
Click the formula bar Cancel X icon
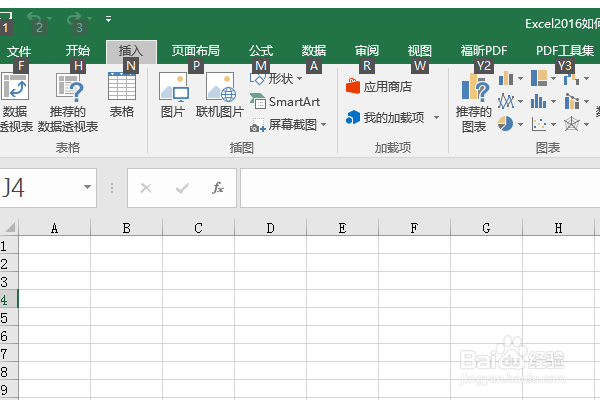click(146, 188)
